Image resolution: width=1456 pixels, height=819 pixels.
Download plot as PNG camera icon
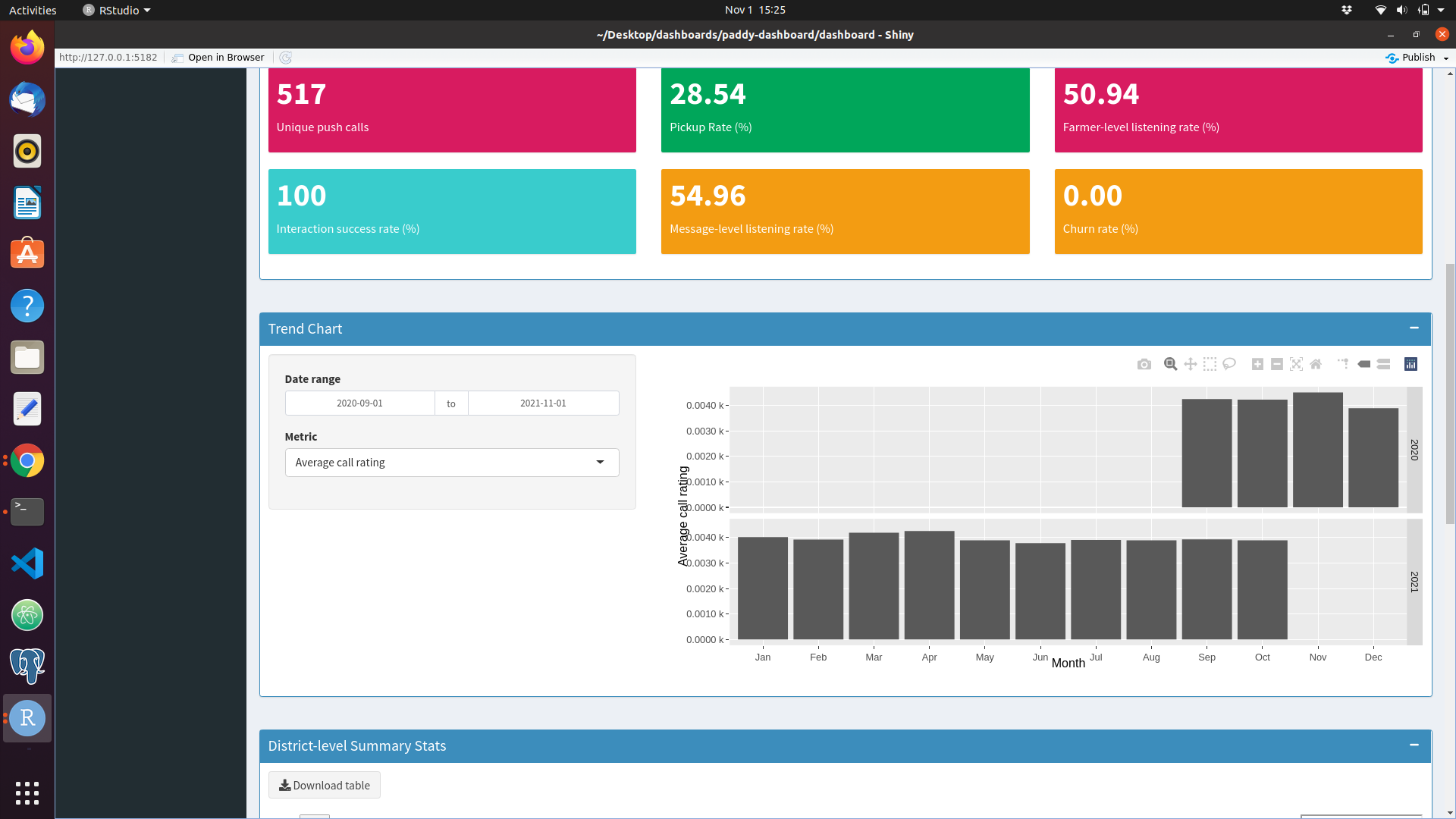point(1144,365)
